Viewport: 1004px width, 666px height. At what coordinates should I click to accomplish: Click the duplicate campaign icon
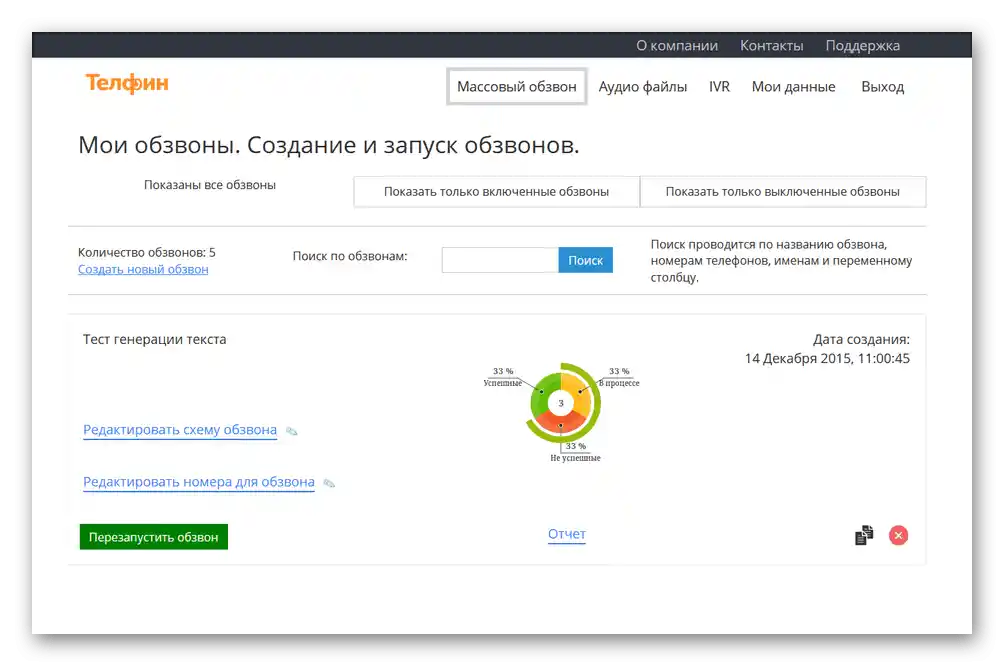(862, 536)
